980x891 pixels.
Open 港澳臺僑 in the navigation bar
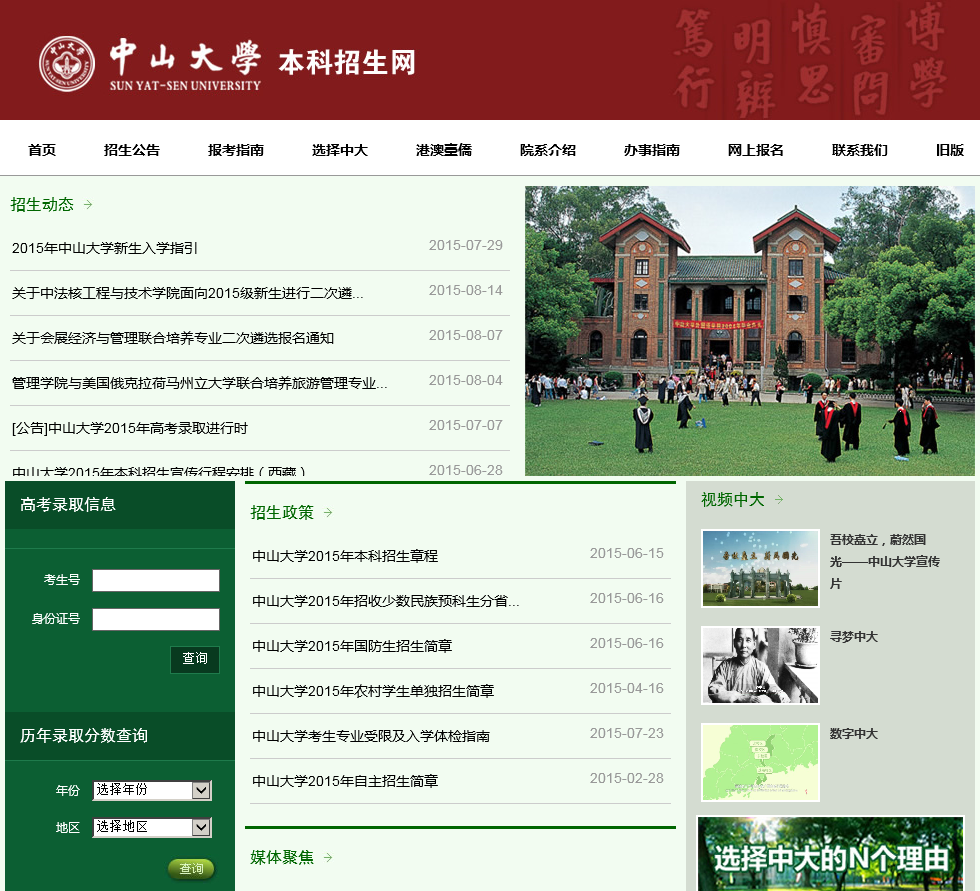click(x=444, y=150)
